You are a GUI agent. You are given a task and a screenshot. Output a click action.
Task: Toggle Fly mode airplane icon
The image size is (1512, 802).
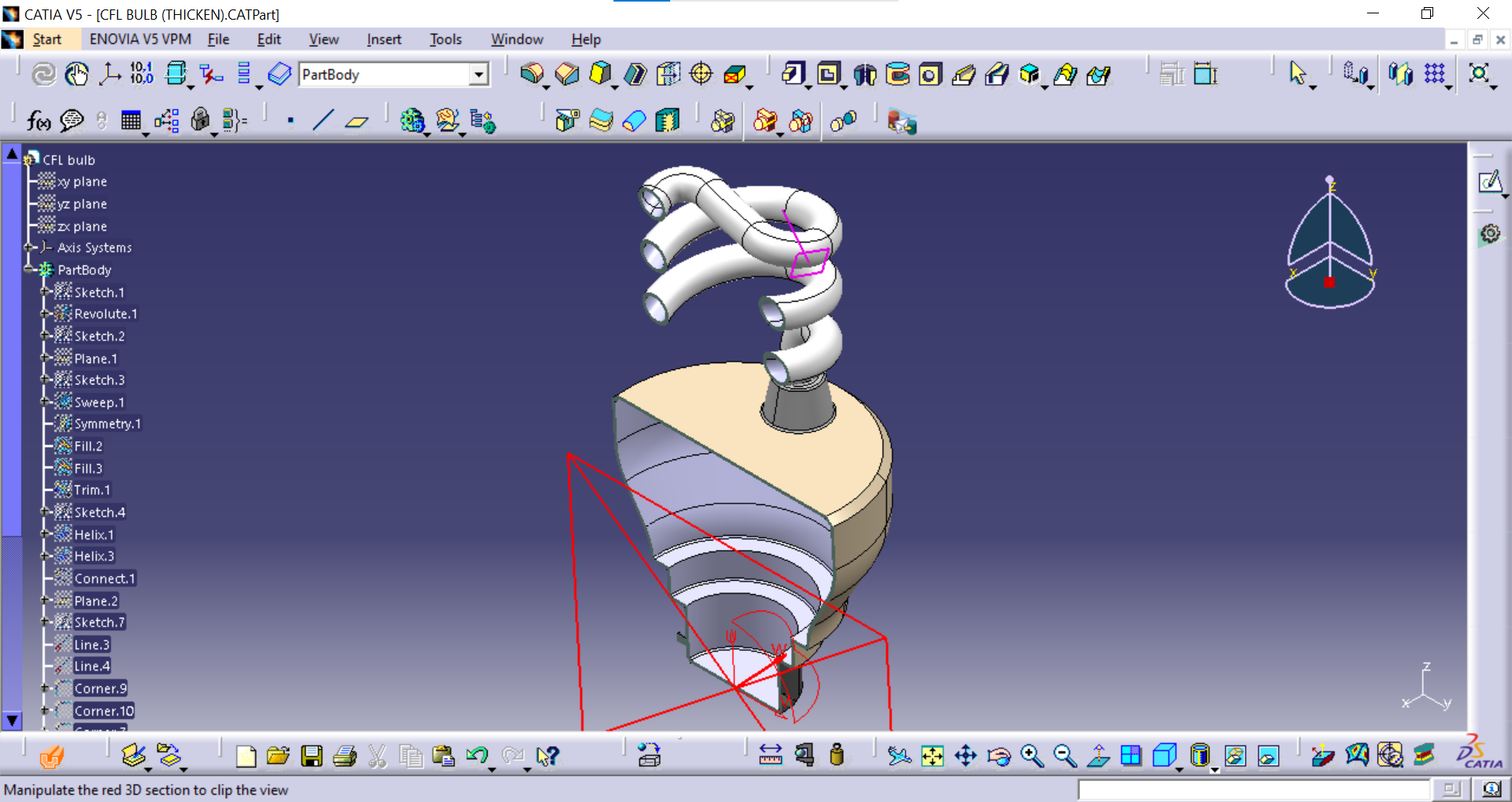tap(899, 756)
